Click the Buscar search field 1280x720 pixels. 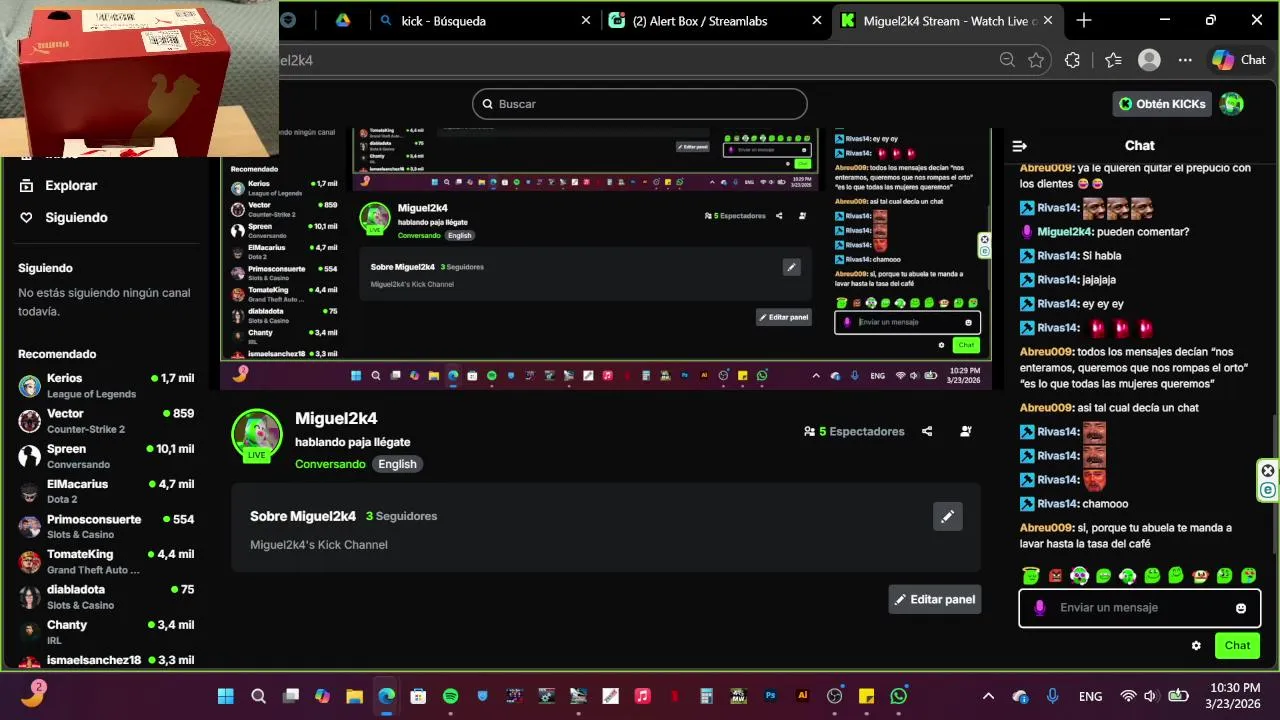[640, 104]
